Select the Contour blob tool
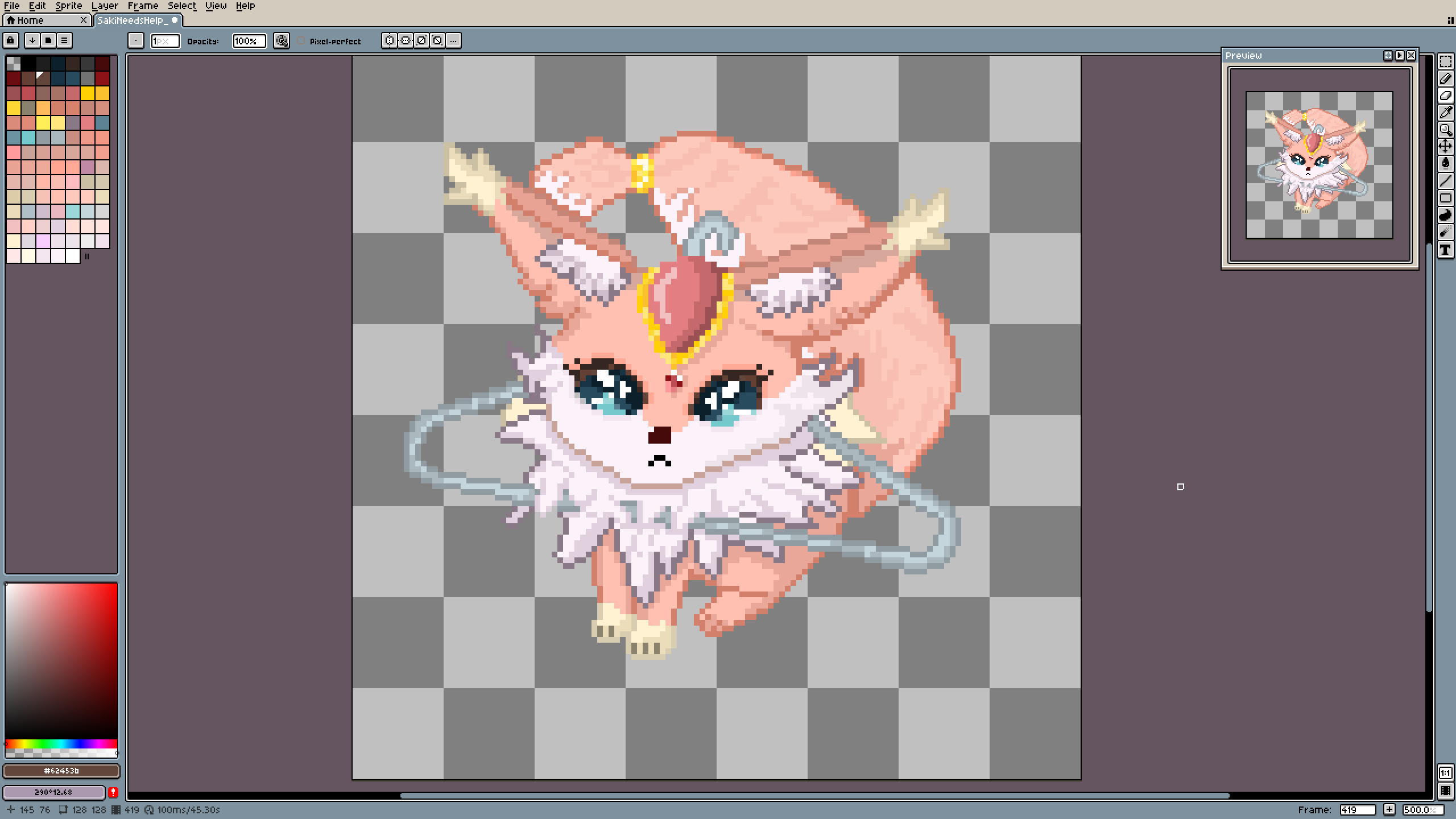Screen dimensions: 1456x819 [x=1445, y=215]
